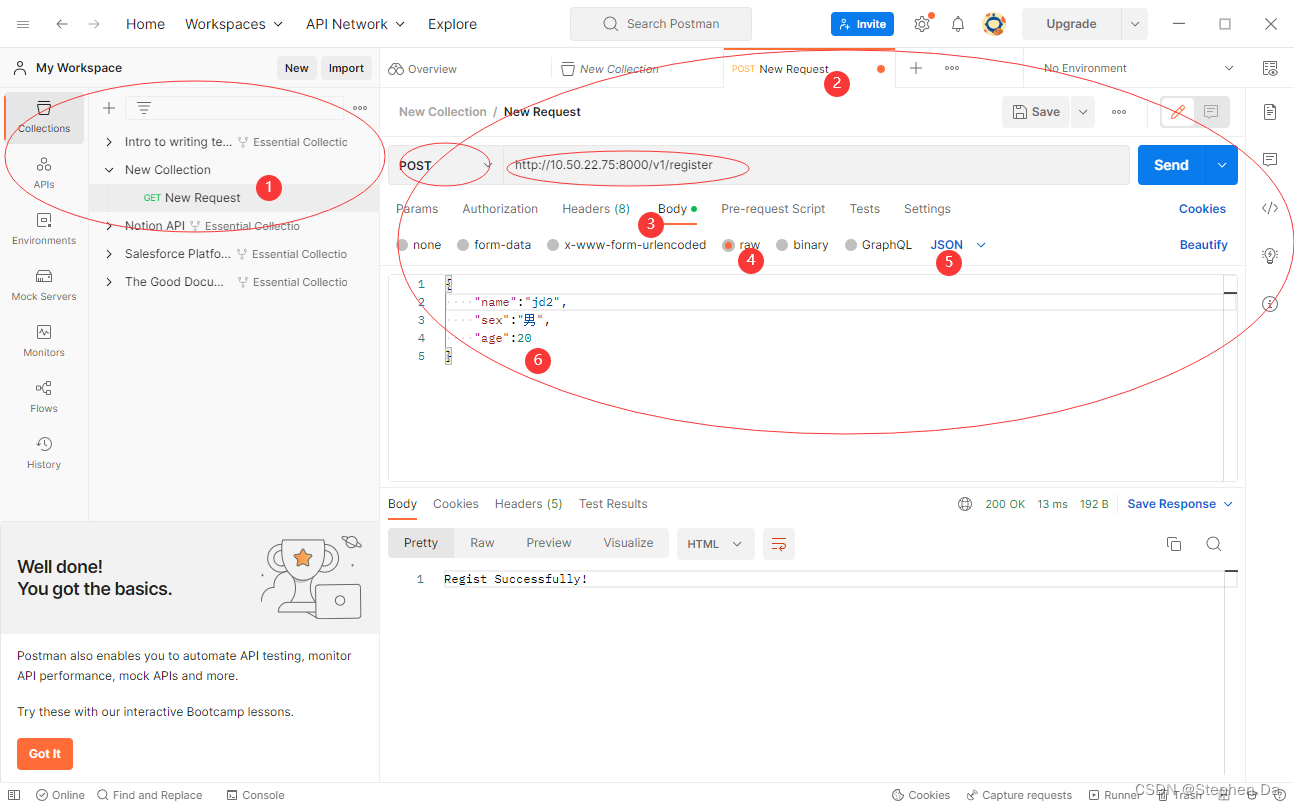Open the related requests lightbulb icon
1294x807 pixels.
pyautogui.click(x=1270, y=256)
